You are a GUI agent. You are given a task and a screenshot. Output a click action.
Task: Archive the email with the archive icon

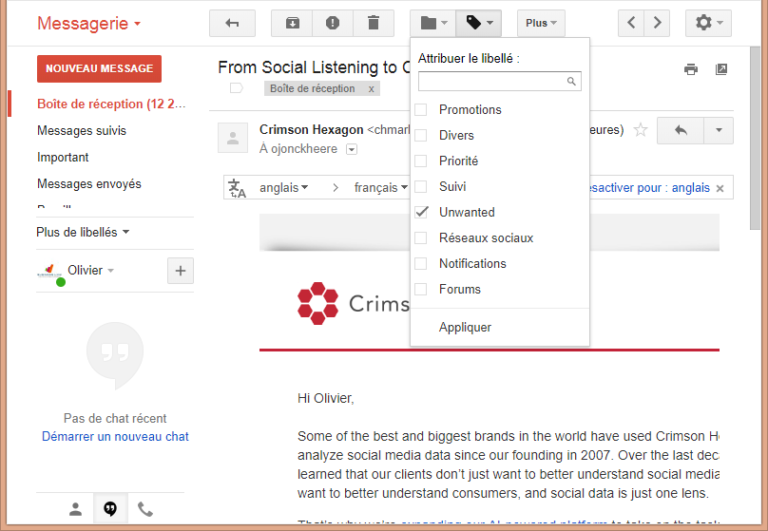pyautogui.click(x=292, y=23)
